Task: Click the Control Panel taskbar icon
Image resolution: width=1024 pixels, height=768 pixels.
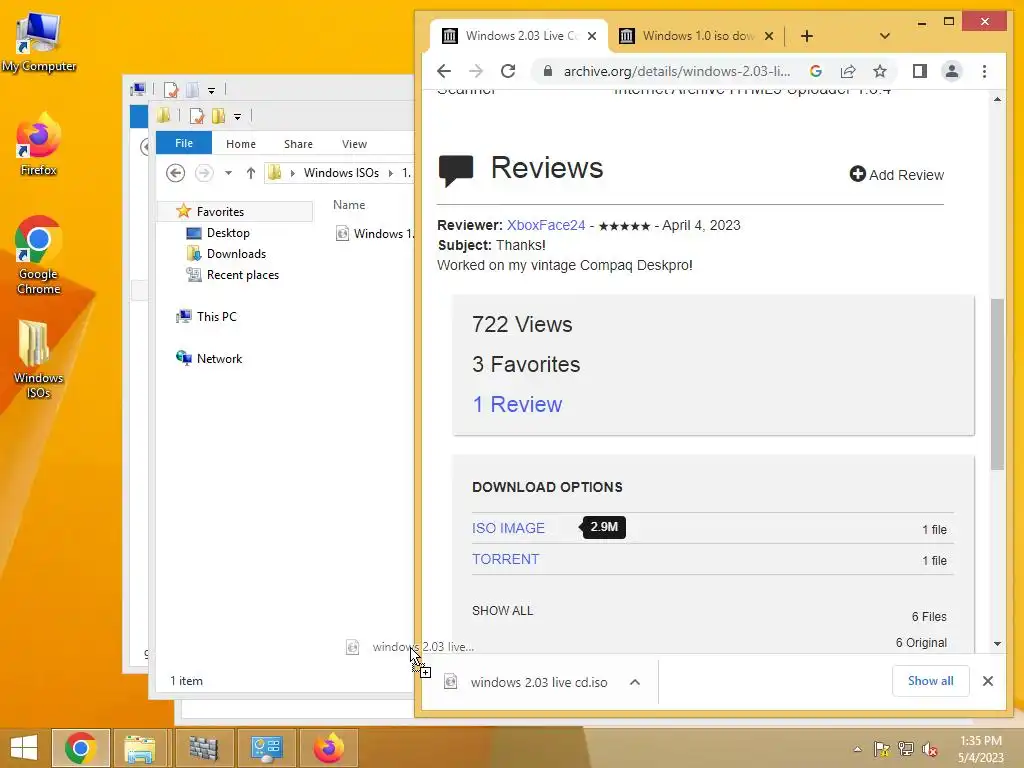Action: tap(265, 748)
